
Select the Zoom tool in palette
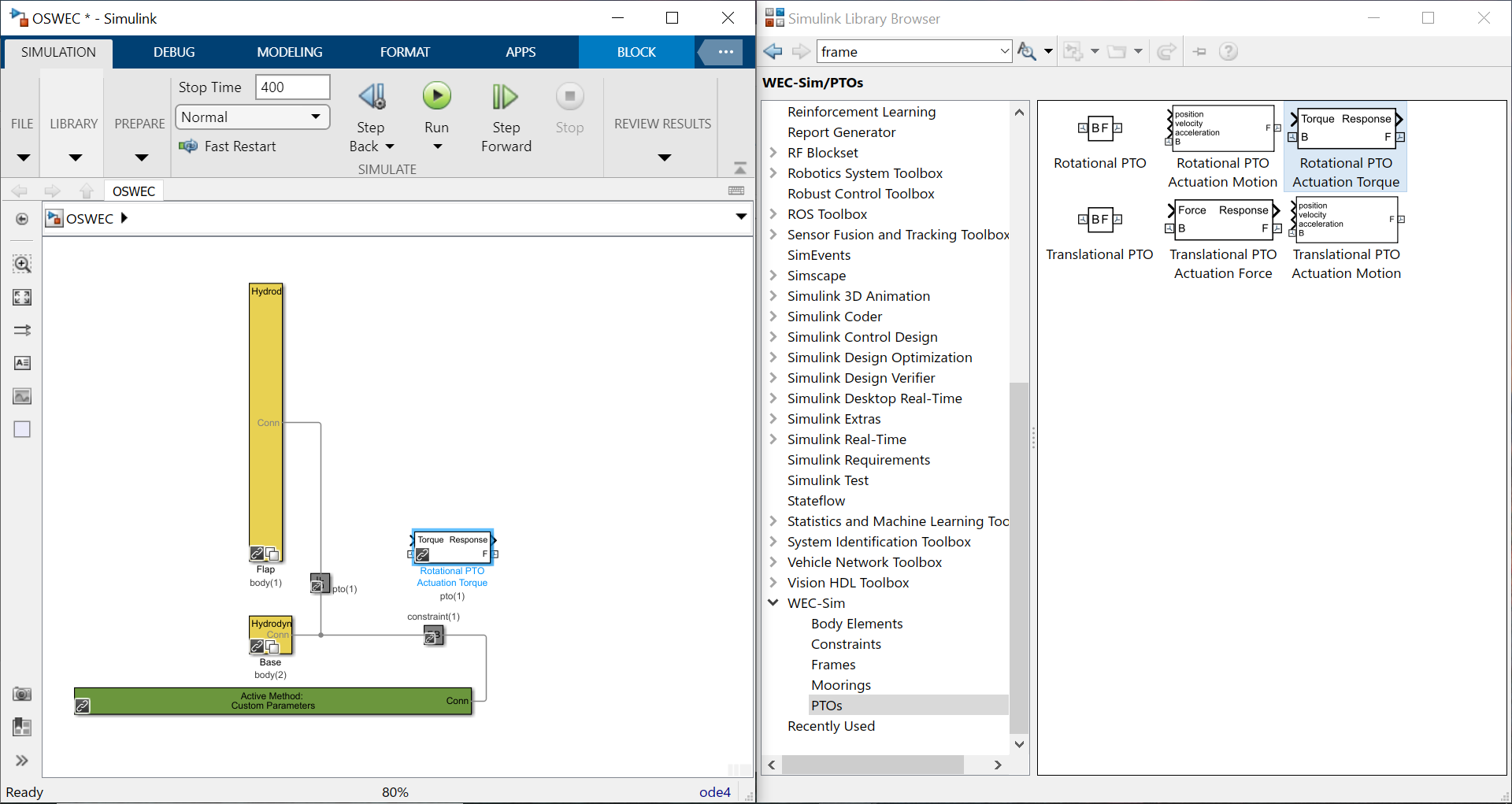22,264
